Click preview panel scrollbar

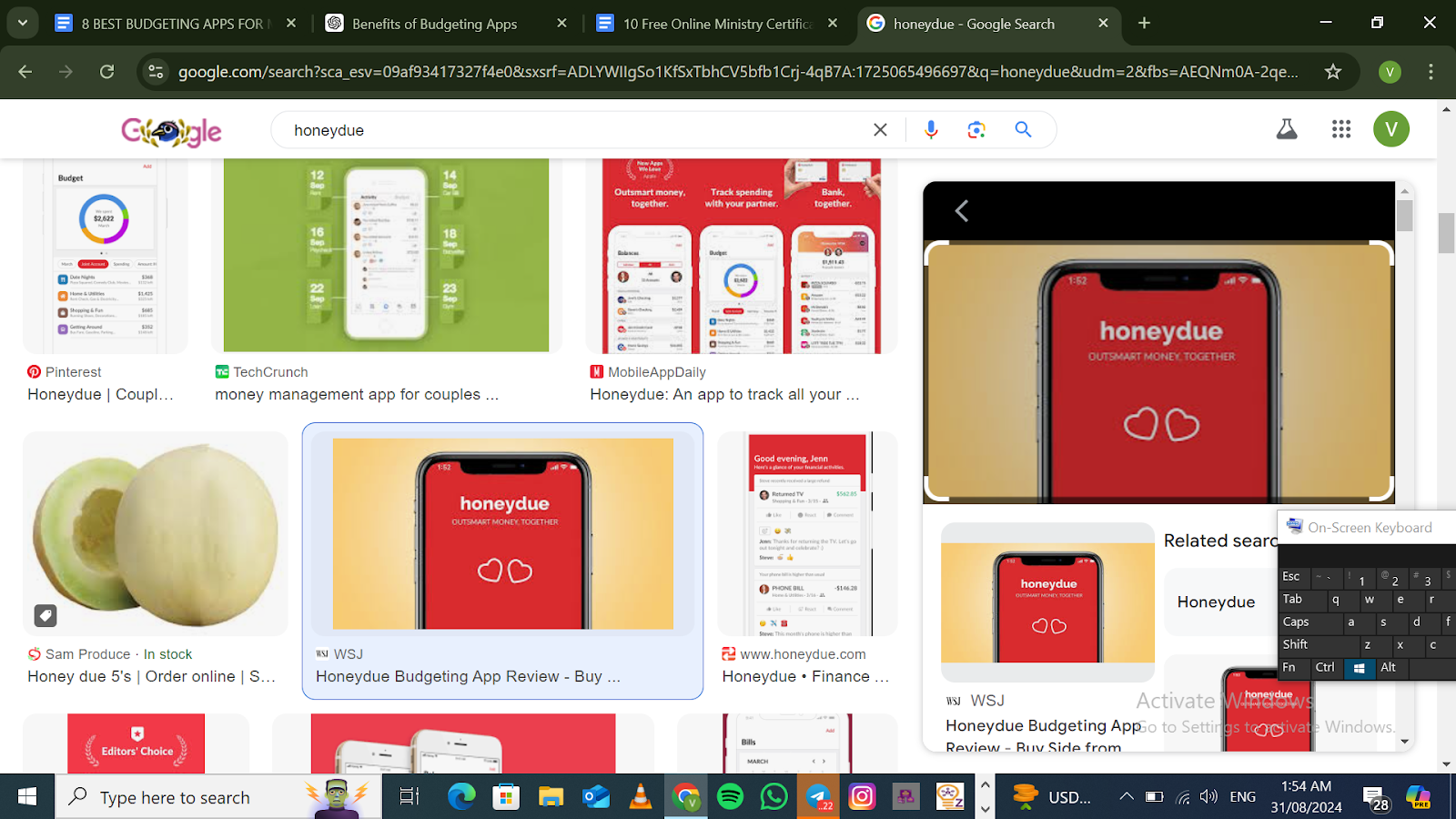(x=1405, y=215)
